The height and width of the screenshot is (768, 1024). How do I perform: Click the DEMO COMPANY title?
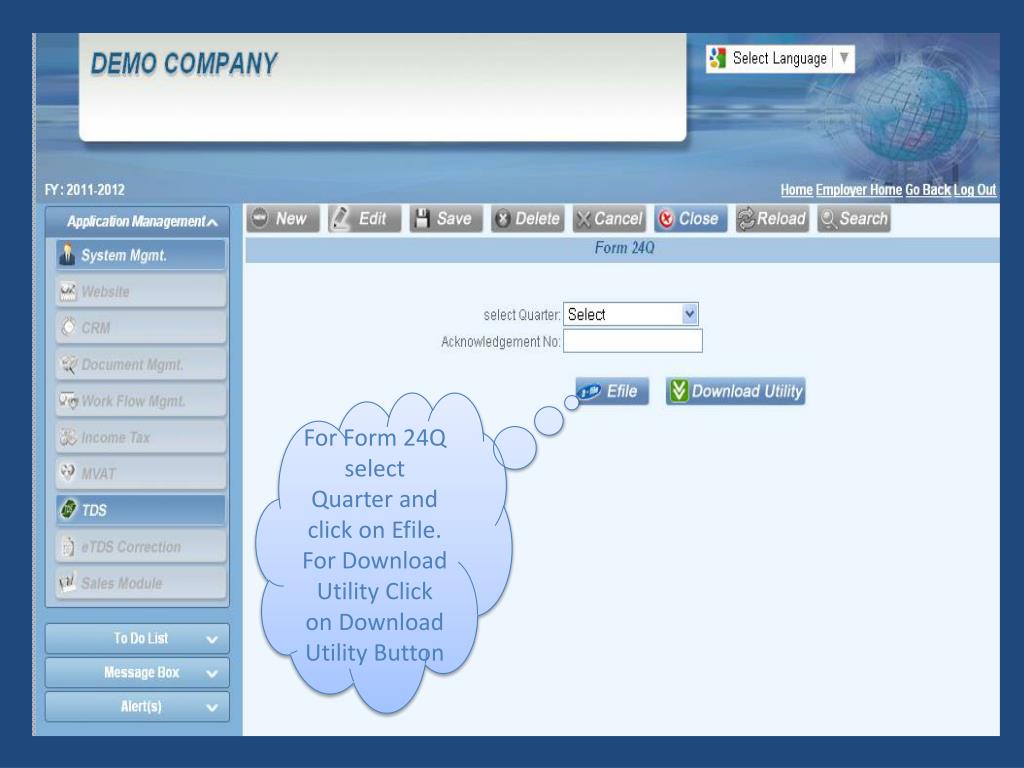pos(184,64)
